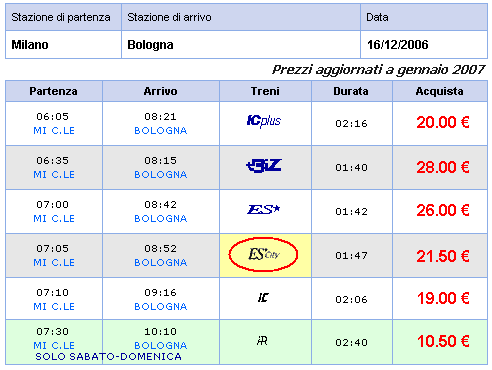
Task: Select the R regional train icon
Action: [262, 341]
